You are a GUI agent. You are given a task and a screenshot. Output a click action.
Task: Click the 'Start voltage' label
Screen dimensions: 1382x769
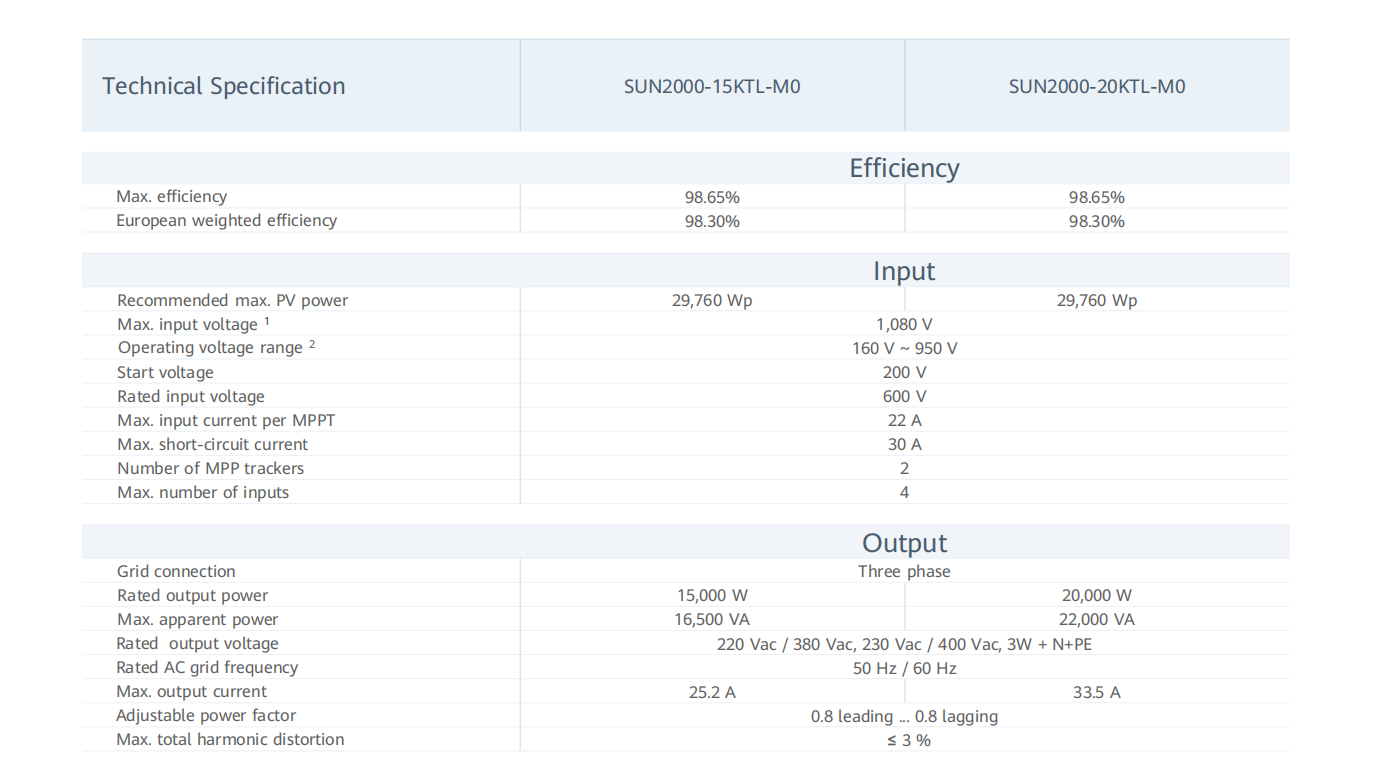click(x=165, y=373)
